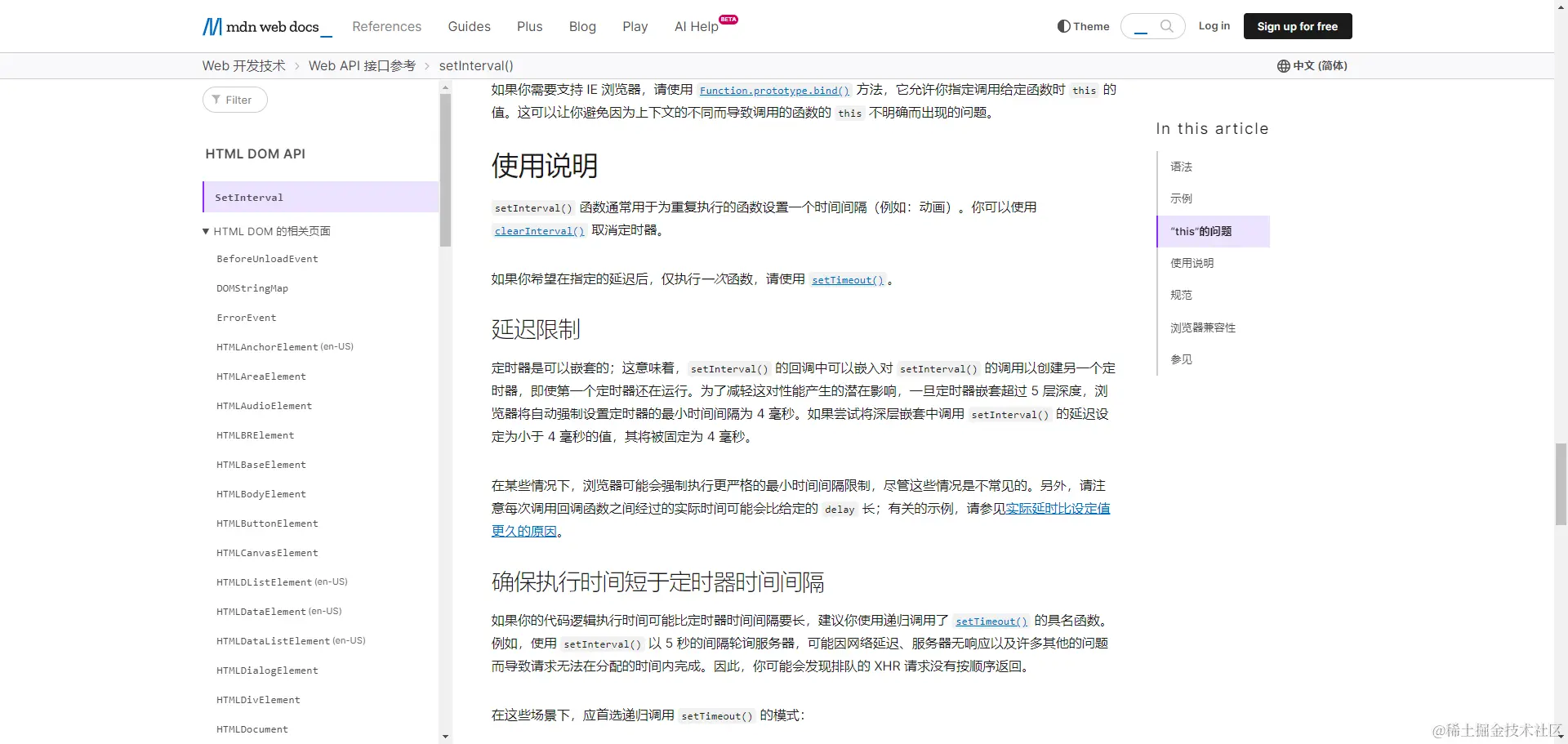Click Function.prototype.bind() link

point(774,91)
